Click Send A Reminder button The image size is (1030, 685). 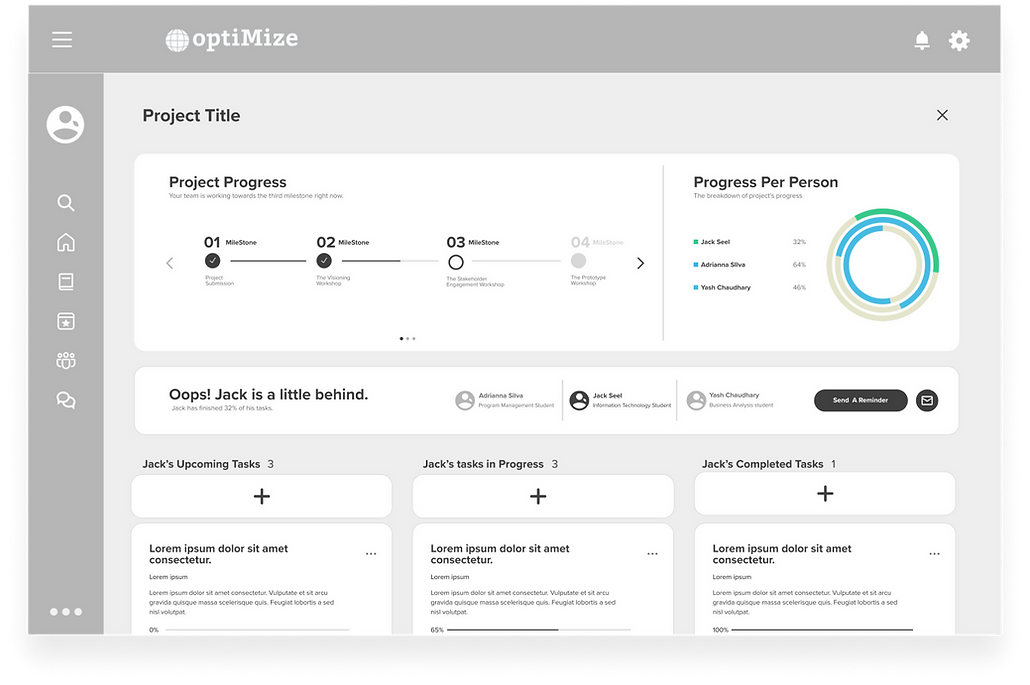[x=860, y=400]
